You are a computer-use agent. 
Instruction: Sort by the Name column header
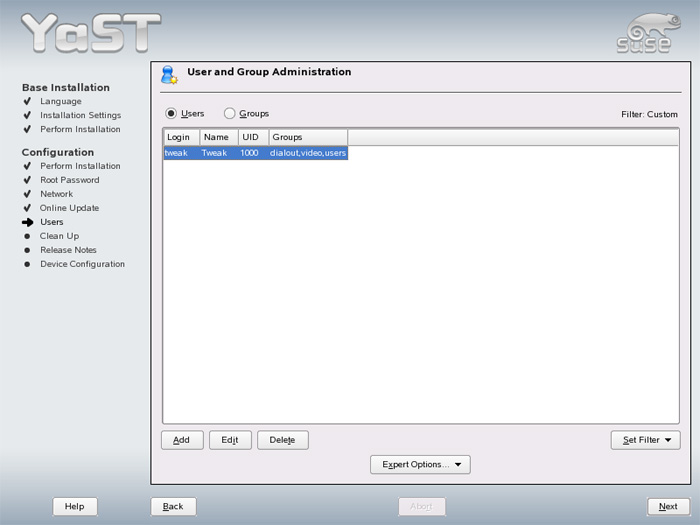tap(219, 137)
